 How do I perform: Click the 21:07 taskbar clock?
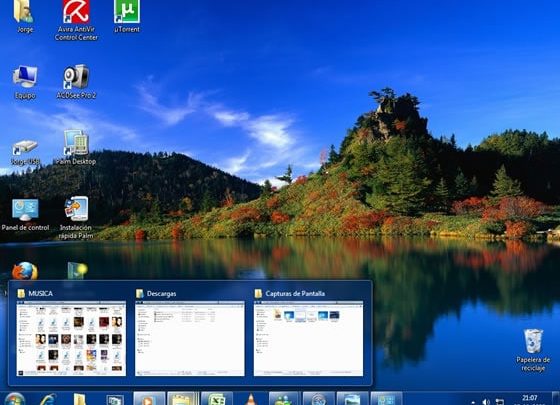click(530, 398)
